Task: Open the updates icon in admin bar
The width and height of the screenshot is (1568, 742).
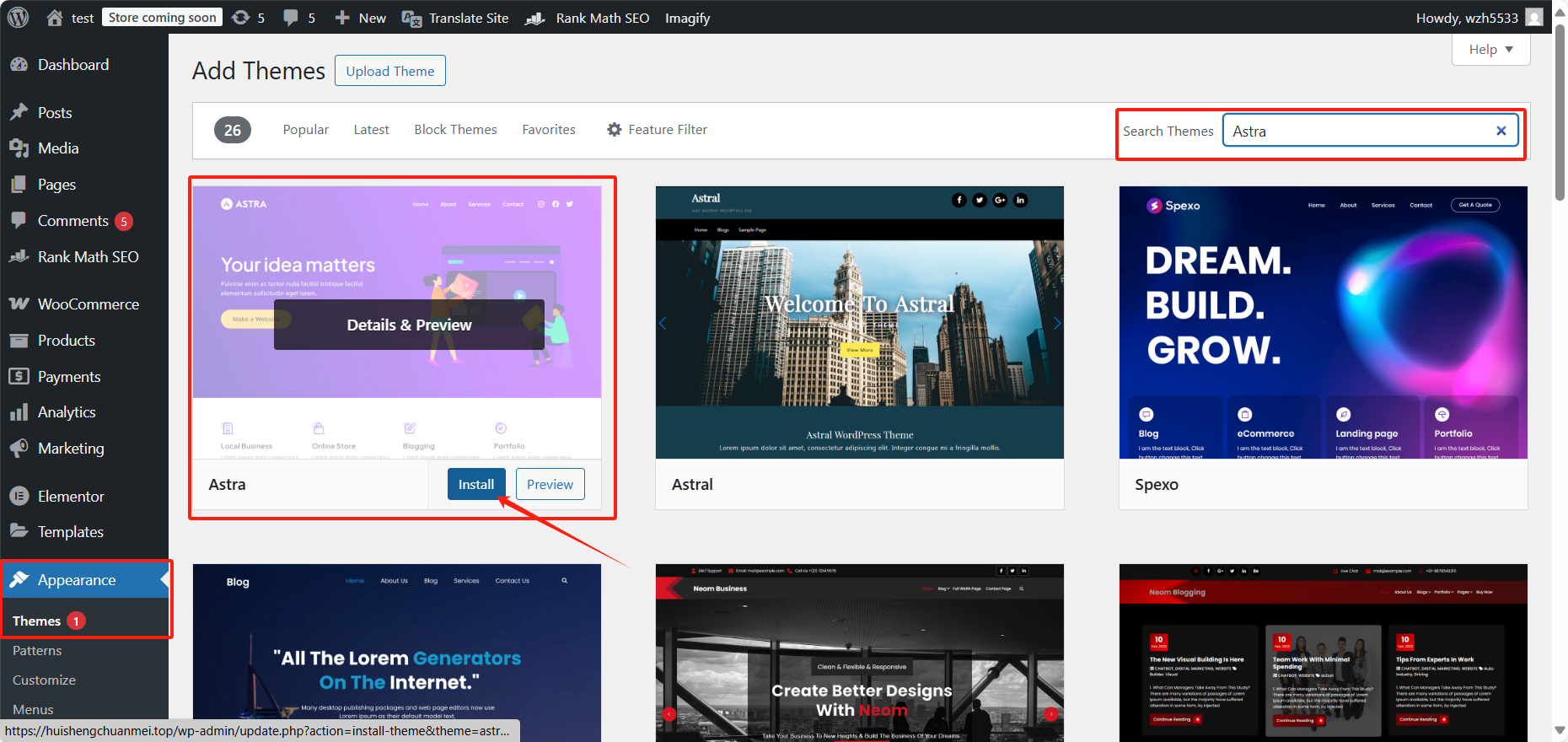Action: click(x=241, y=18)
